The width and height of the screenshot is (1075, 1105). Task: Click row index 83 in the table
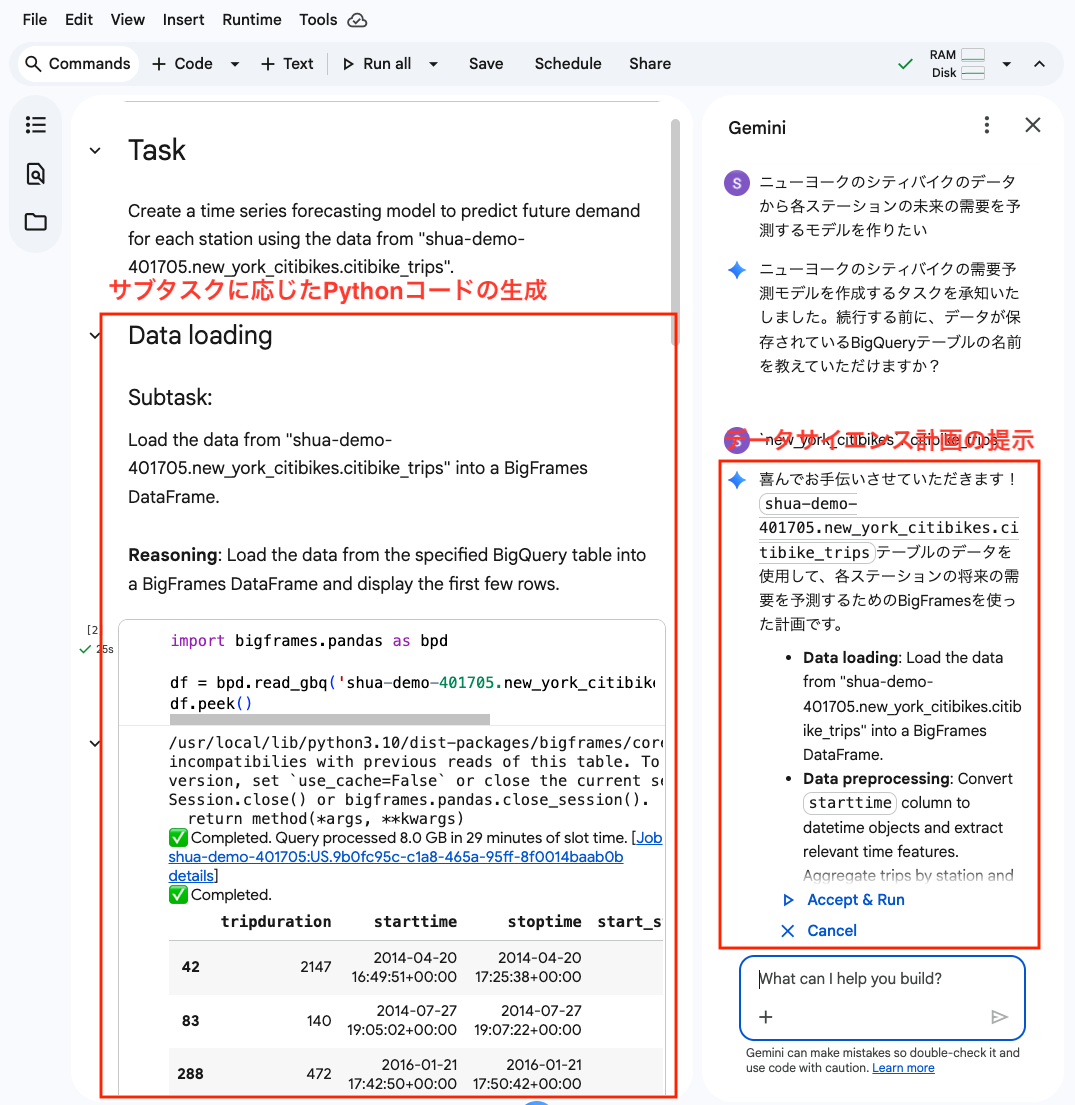190,1020
